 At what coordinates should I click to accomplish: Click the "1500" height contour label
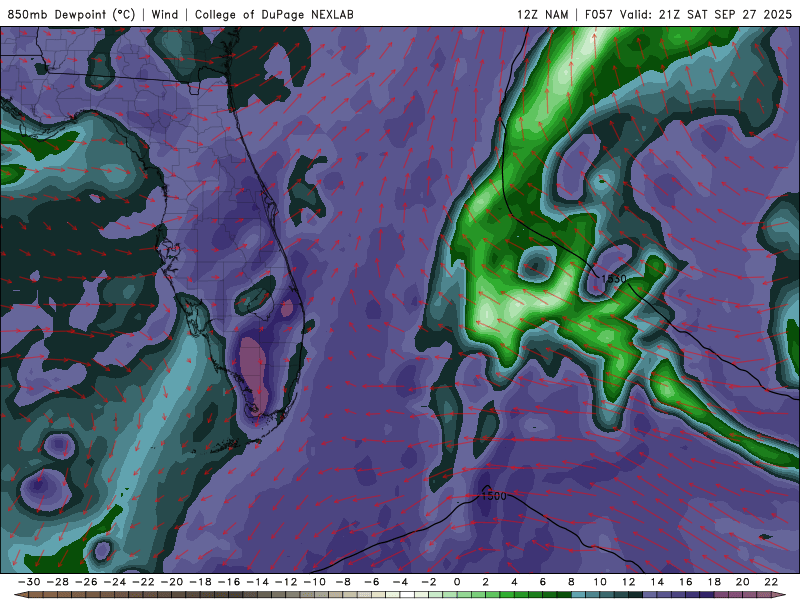tap(494, 496)
